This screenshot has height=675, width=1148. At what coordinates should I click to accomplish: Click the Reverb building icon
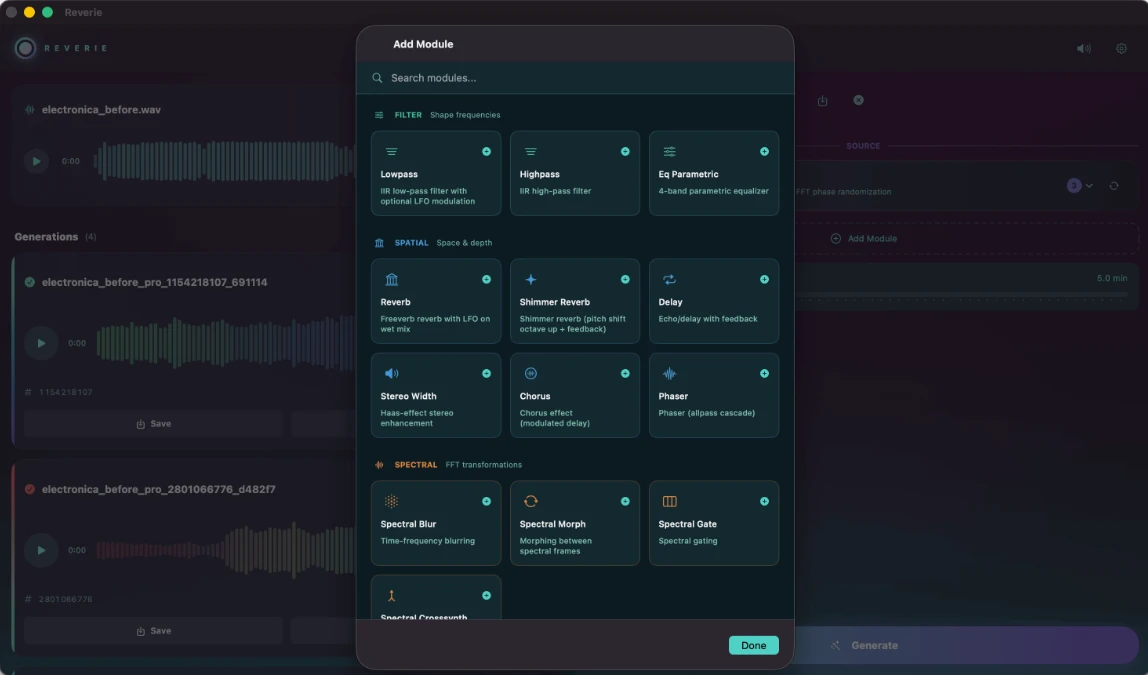[x=392, y=280]
